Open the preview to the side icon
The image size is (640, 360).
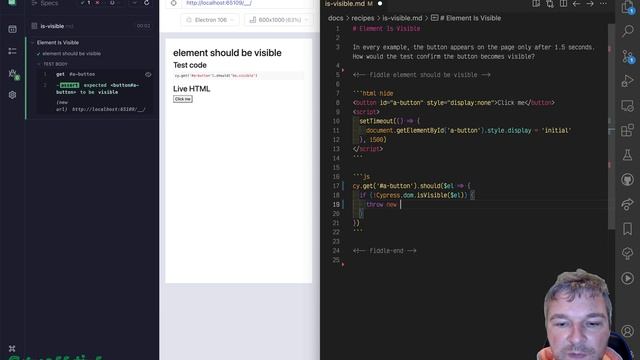[536, 4]
